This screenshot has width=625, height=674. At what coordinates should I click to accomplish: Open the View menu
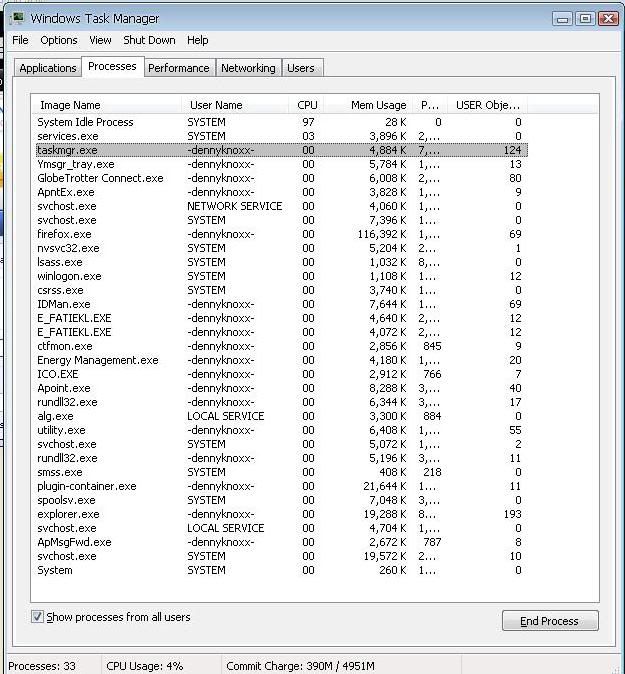click(x=100, y=40)
